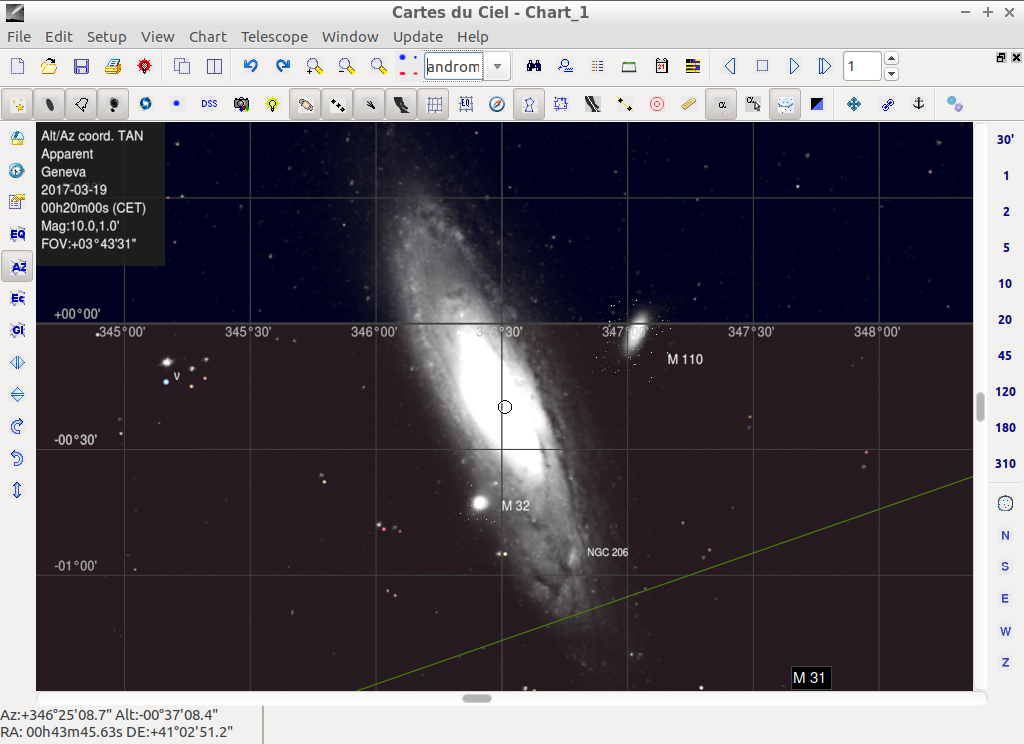Image resolution: width=1024 pixels, height=744 pixels.
Task: Toggle object labels alpha button
Action: pyautogui.click(x=721, y=104)
